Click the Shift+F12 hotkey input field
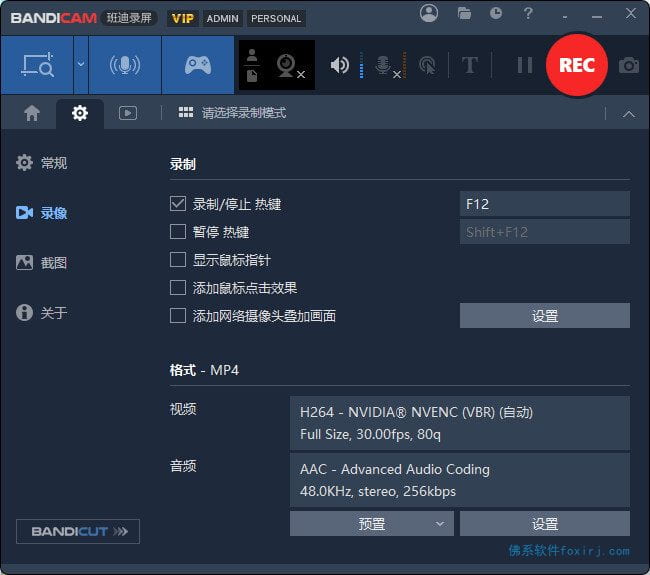 (545, 232)
